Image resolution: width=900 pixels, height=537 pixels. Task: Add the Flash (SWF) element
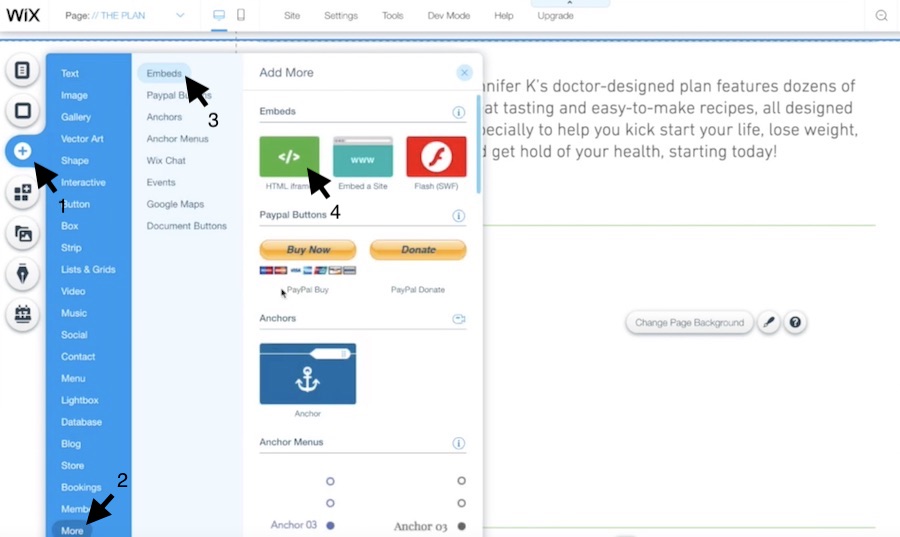[x=436, y=157]
